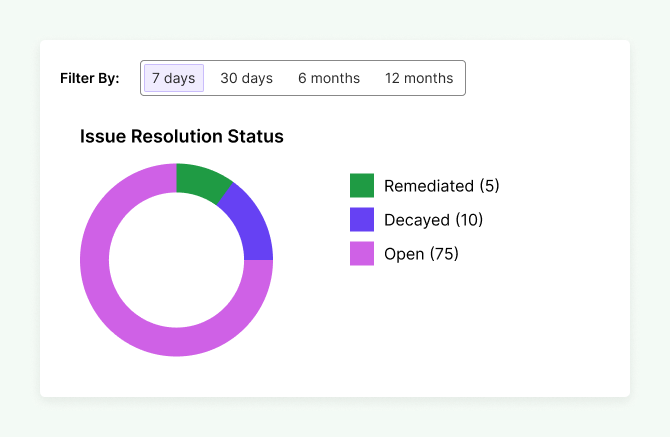This screenshot has height=437, width=670.
Task: Click the Issue Resolution Status title
Action: pyautogui.click(x=182, y=136)
